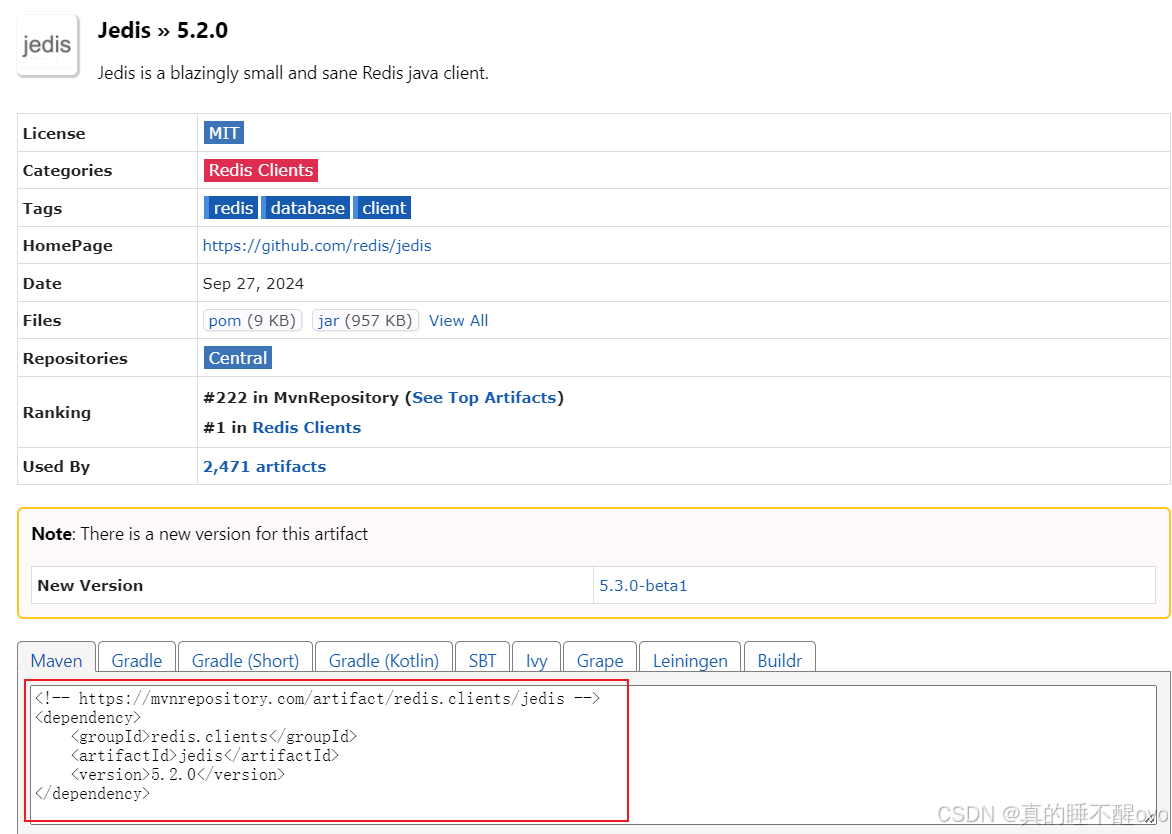Screen dimensions: 1172x834
Task: Click the HomePage row label
Action: click(67, 245)
